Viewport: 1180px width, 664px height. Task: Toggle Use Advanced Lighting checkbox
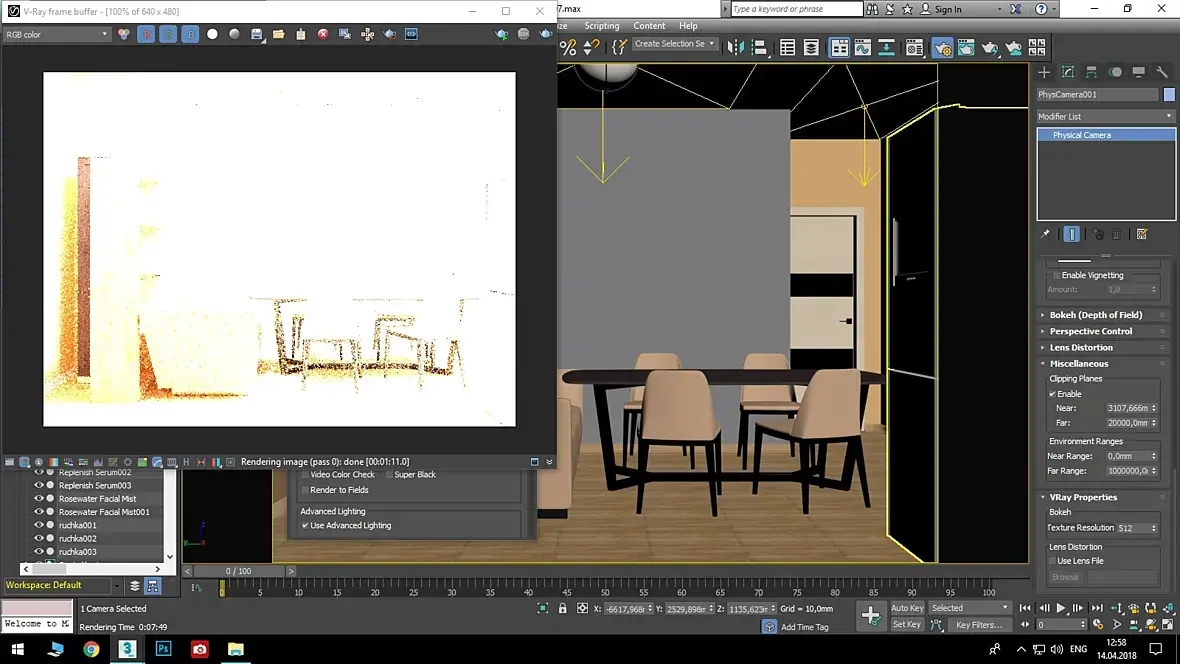tap(305, 525)
